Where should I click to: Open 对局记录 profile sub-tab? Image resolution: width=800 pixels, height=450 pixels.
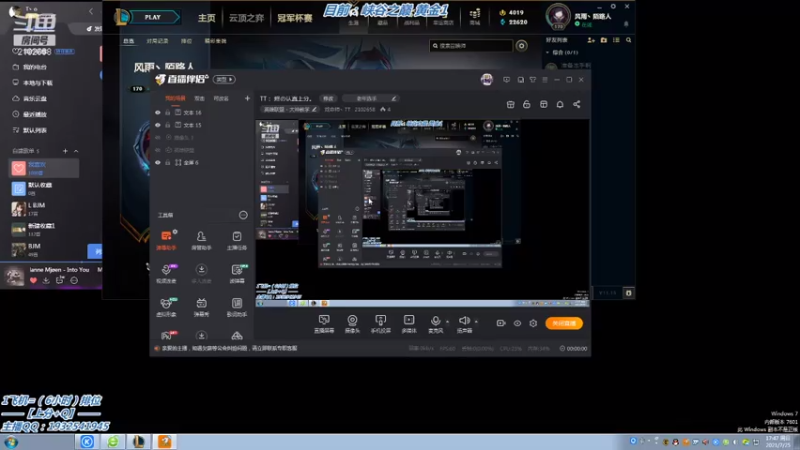point(157,41)
